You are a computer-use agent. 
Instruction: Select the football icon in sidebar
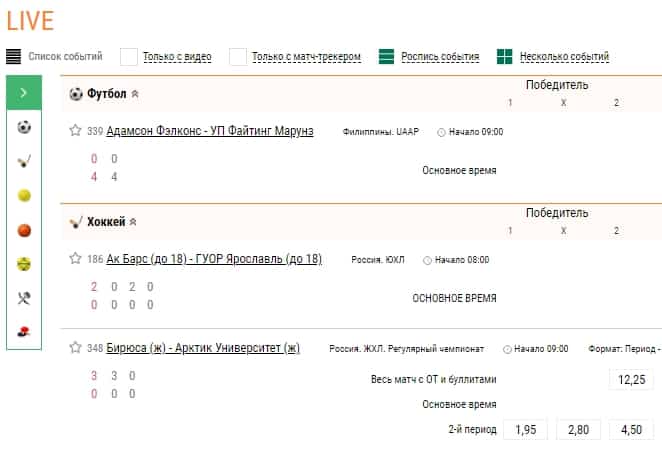click(24, 127)
